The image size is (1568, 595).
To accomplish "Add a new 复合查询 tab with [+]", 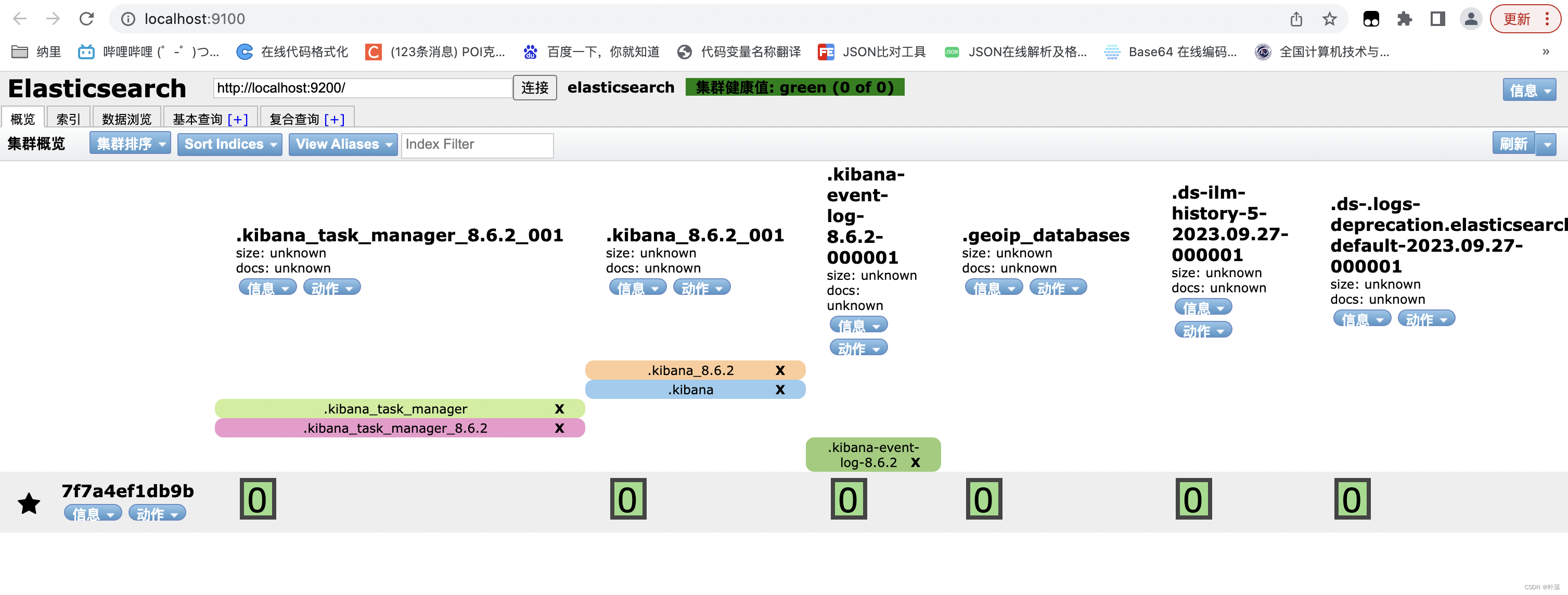I will (334, 119).
